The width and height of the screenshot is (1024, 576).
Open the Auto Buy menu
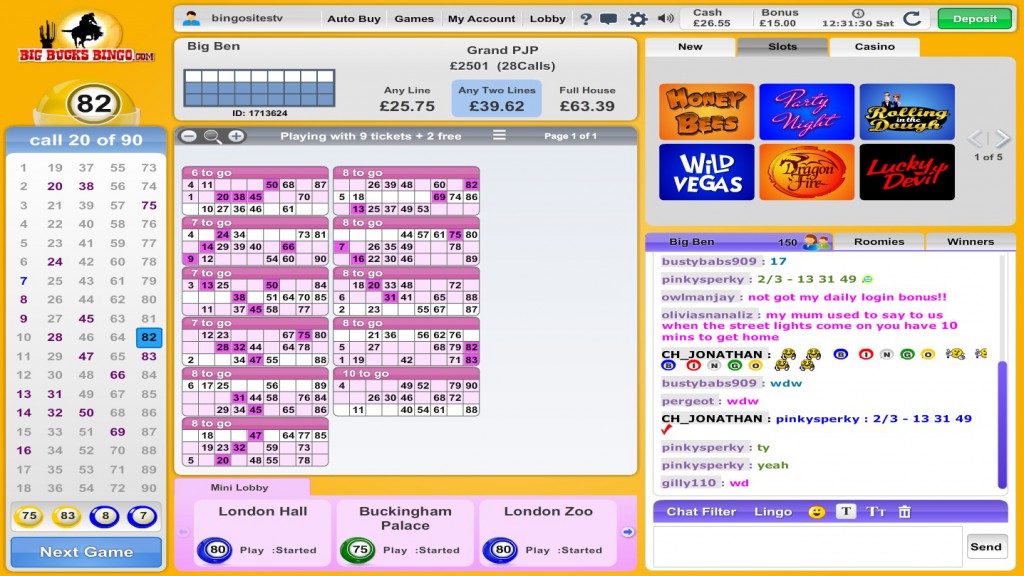pos(354,19)
